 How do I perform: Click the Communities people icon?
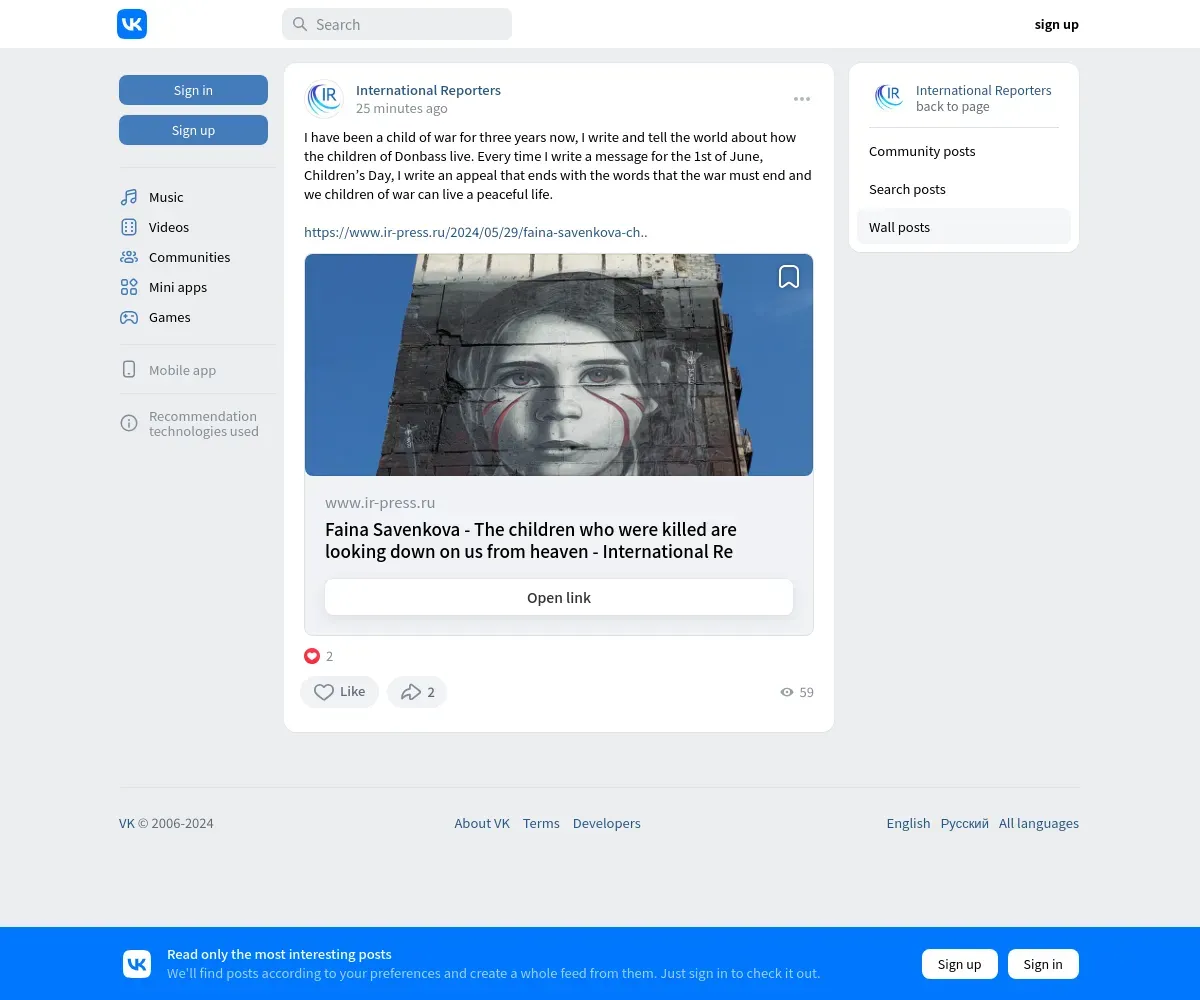coord(129,257)
